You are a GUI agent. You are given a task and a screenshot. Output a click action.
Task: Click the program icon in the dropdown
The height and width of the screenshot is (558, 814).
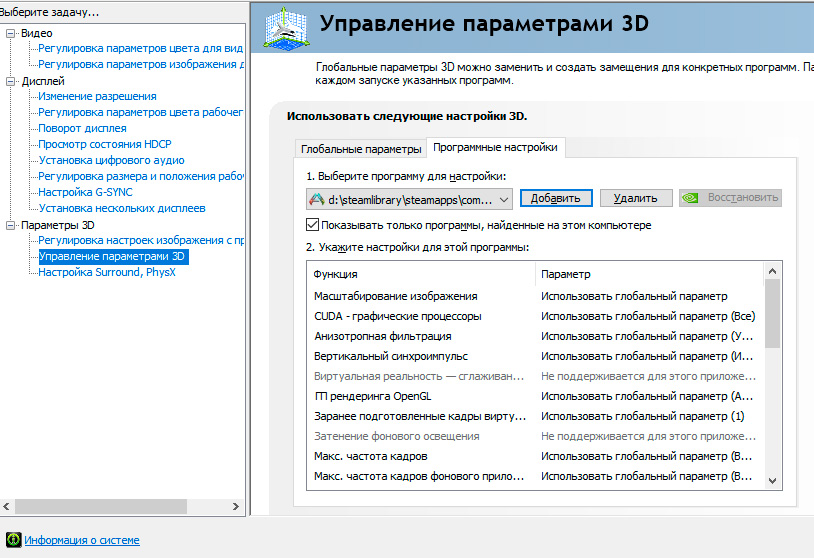[x=317, y=199]
